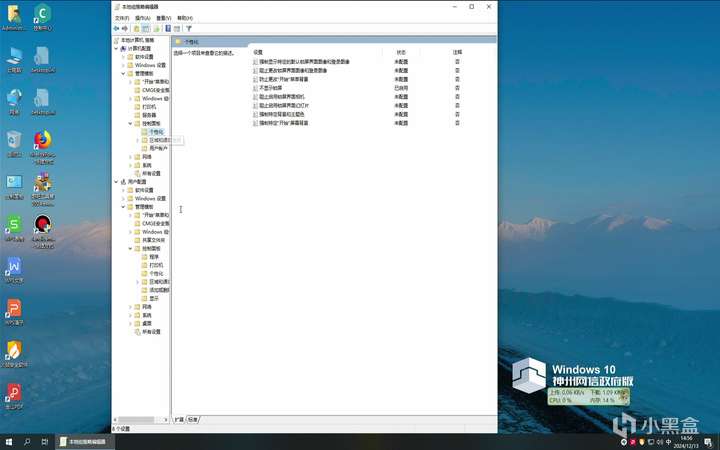Screen dimensions: 720x450
Task: Select the 此电脑 desktop icon
Action: coord(14,60)
